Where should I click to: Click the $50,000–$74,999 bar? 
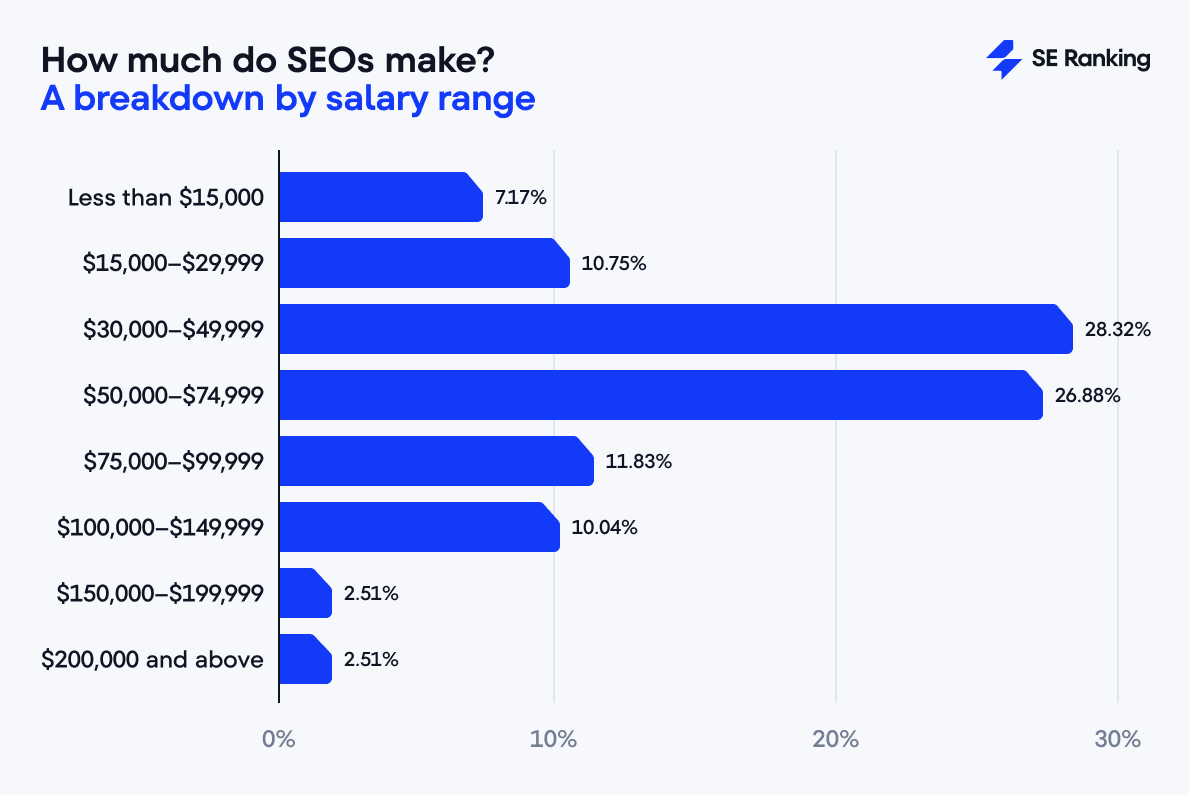660,395
